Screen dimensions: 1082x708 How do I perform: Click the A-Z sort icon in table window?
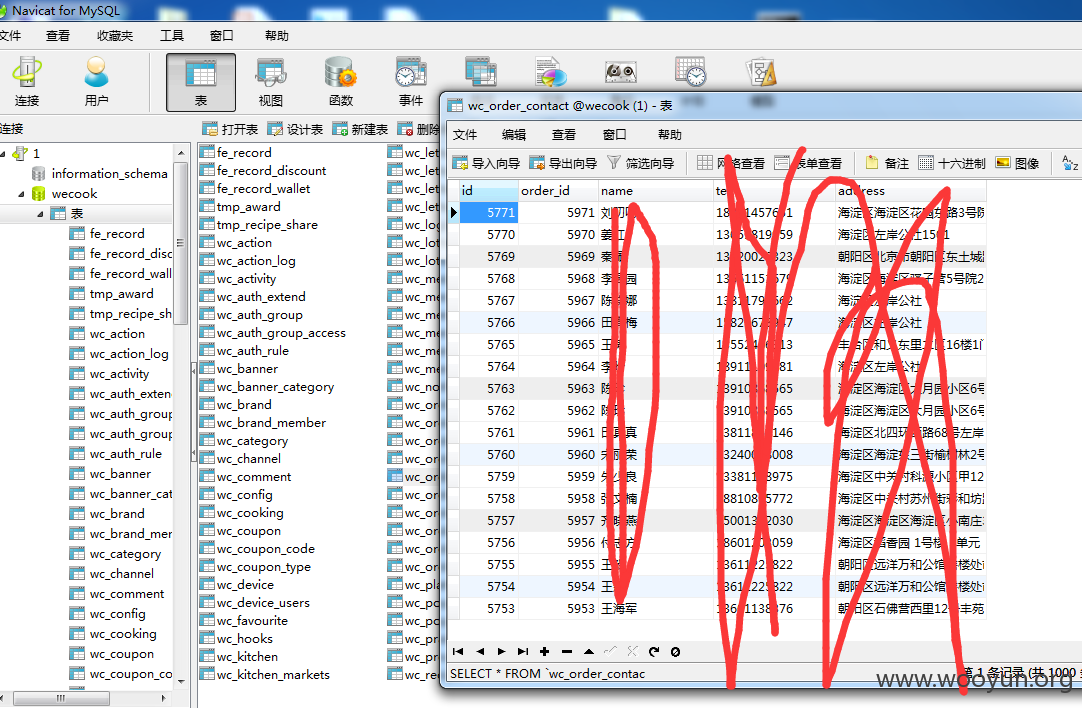(1070, 163)
